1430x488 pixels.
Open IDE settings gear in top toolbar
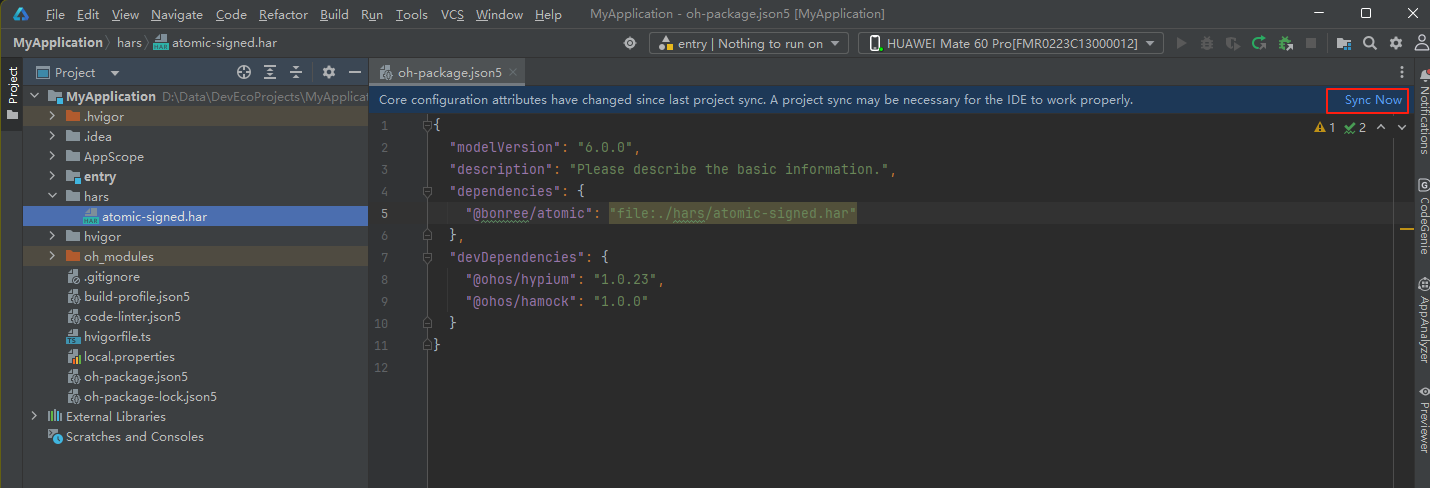(1395, 43)
